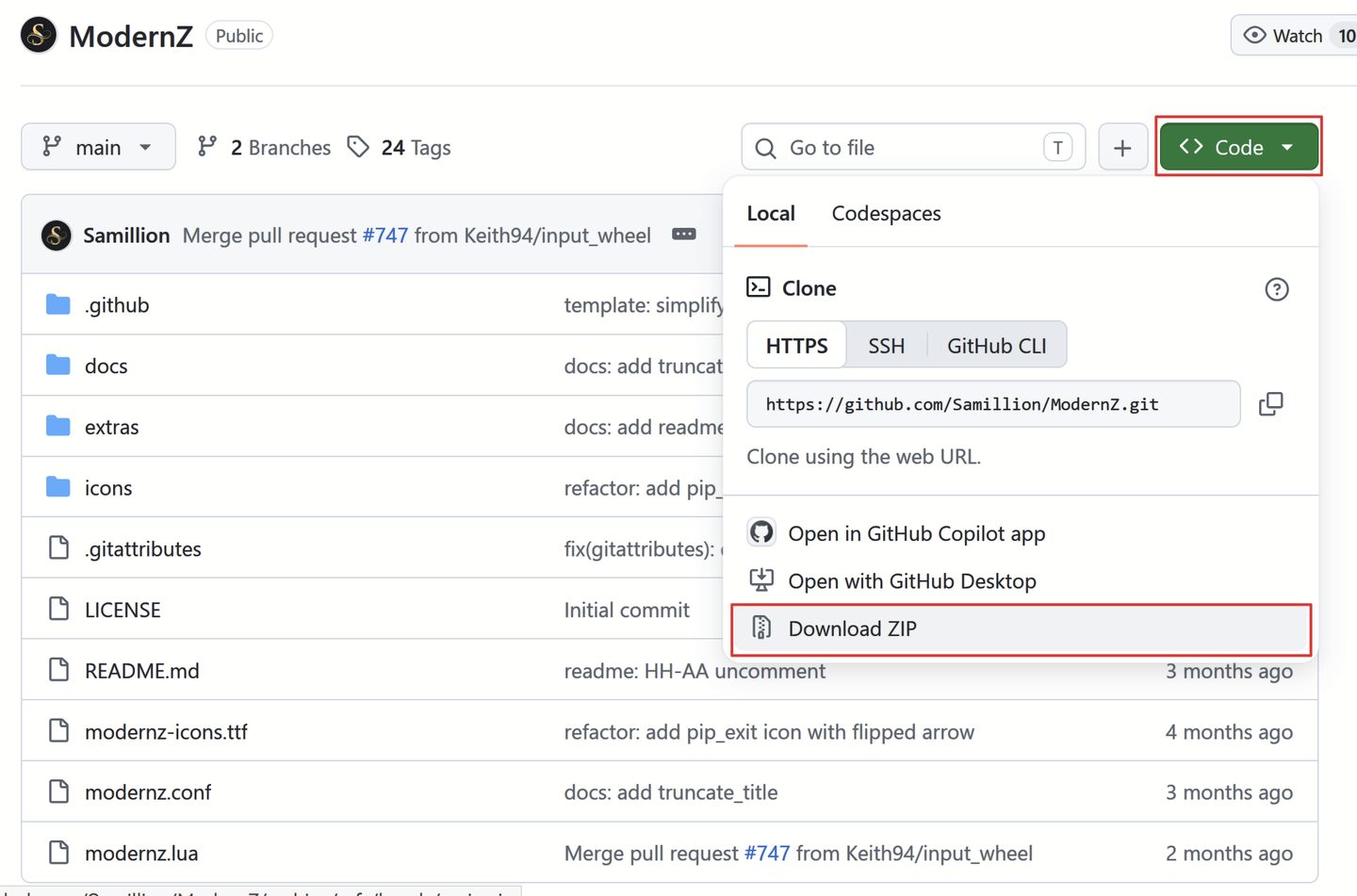This screenshot has width=1357, height=896.
Task: Click the tags label icon
Action: [358, 147]
